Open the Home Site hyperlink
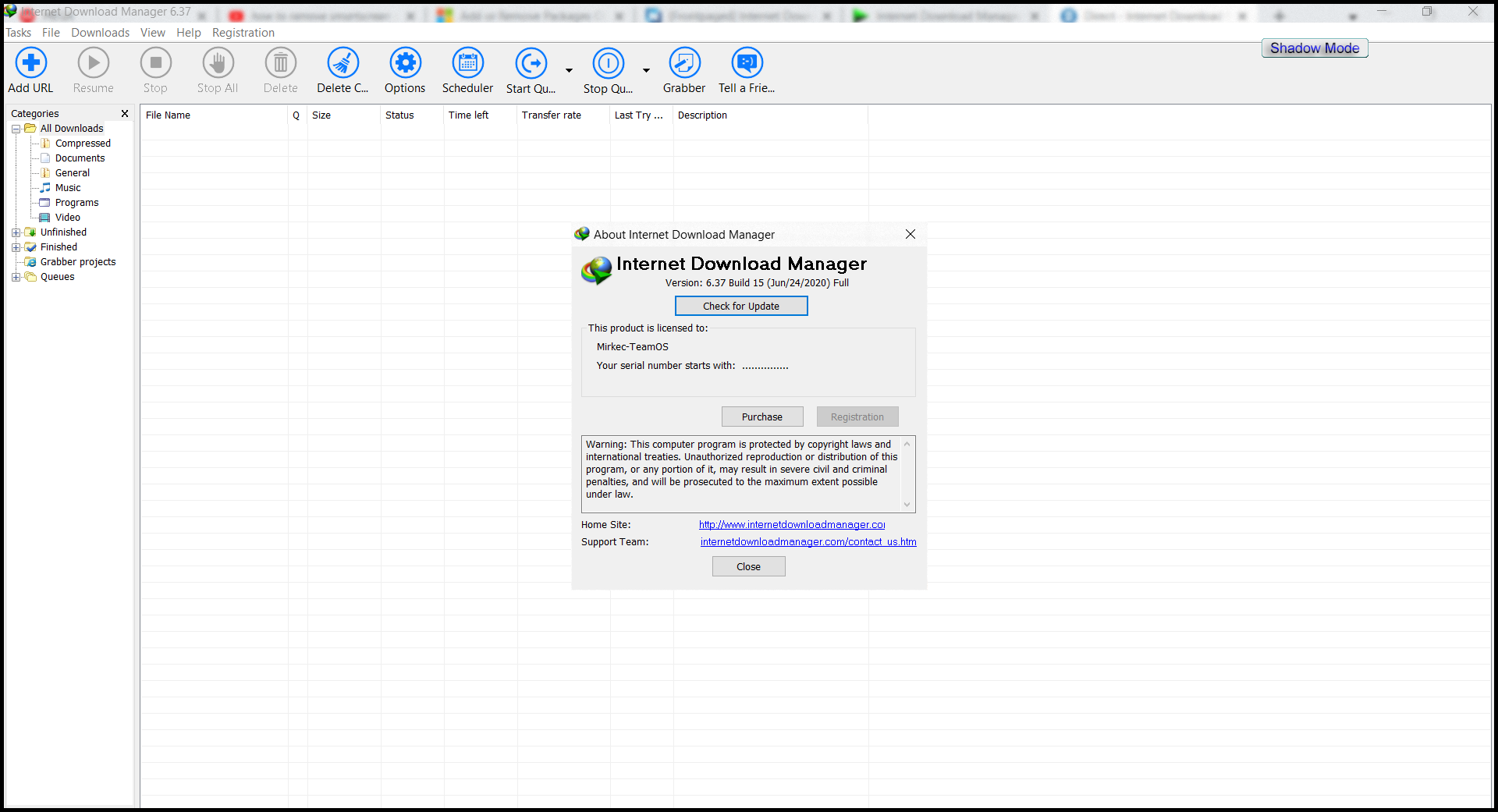Screen dimensions: 1498x812 point(792,525)
